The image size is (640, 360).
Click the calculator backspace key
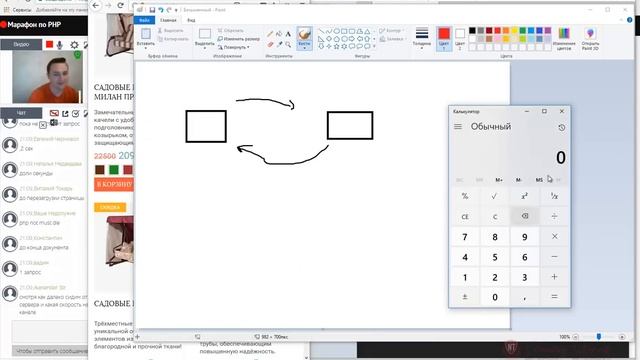[525, 216]
